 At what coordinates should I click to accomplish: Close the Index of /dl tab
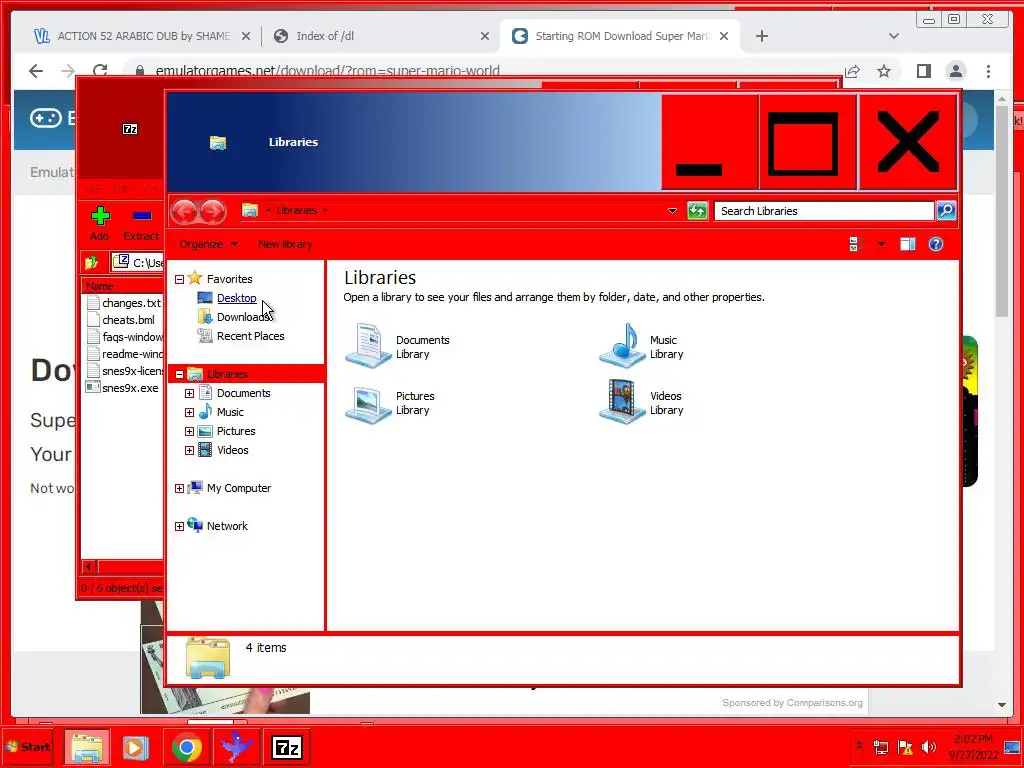tap(485, 36)
